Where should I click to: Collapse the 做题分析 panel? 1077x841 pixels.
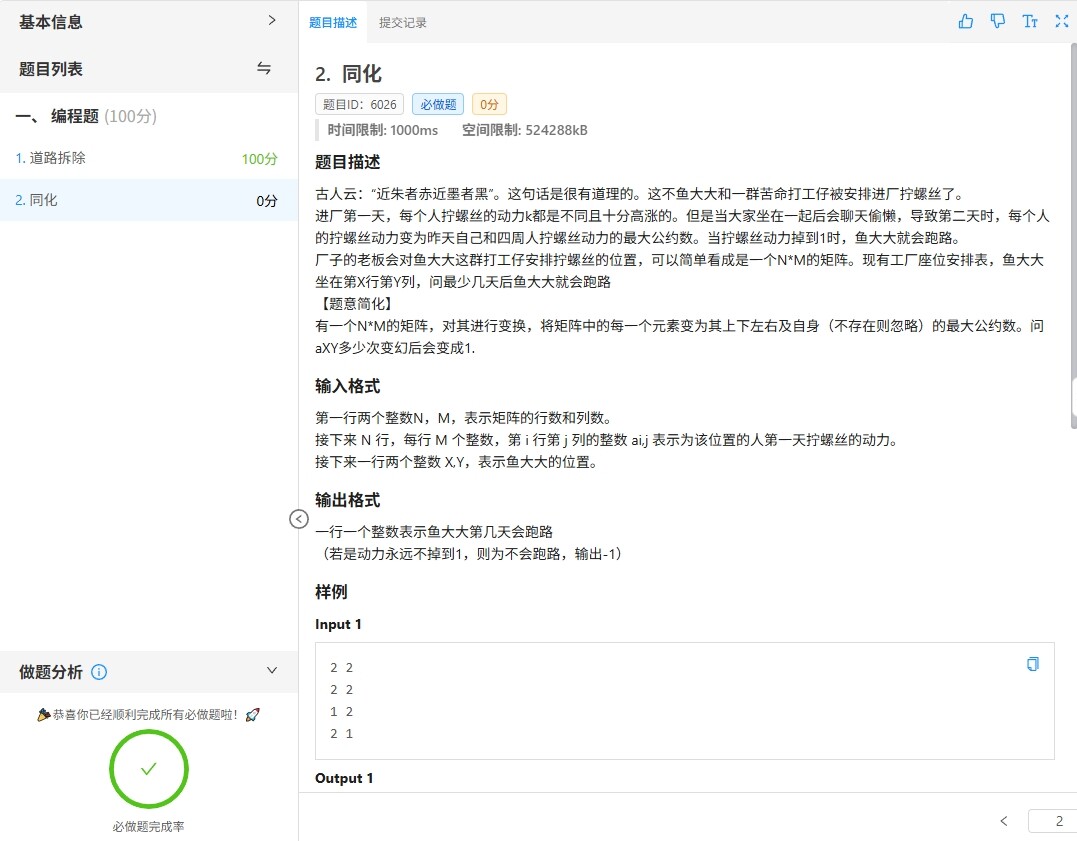click(271, 671)
